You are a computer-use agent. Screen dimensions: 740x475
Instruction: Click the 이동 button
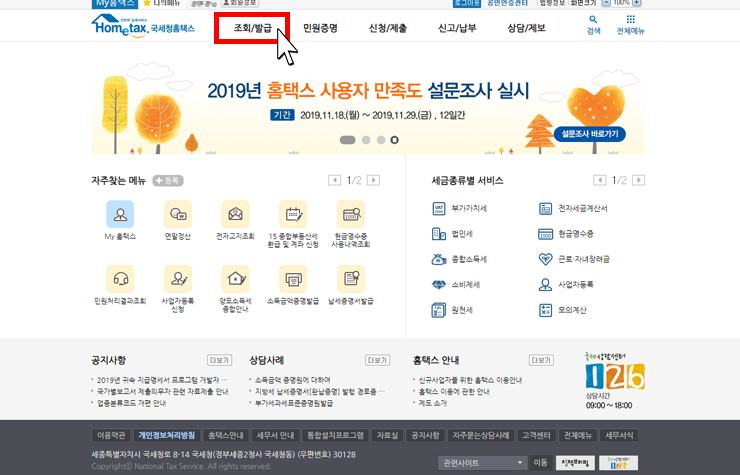tap(541, 463)
